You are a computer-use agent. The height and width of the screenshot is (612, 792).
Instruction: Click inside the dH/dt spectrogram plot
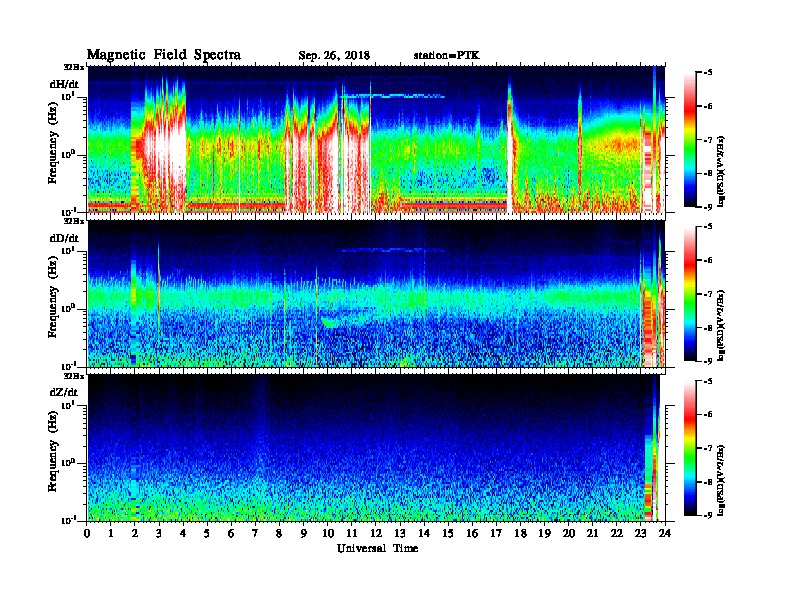click(376, 139)
